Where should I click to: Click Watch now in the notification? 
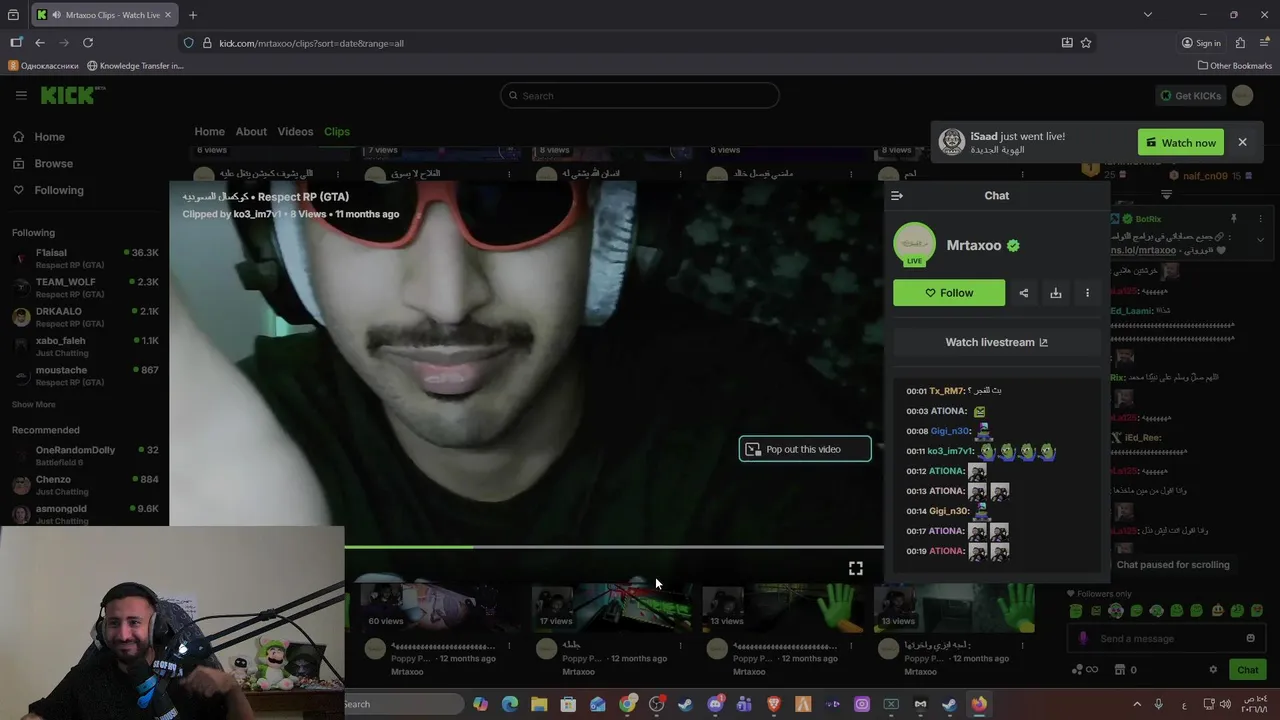point(1180,143)
